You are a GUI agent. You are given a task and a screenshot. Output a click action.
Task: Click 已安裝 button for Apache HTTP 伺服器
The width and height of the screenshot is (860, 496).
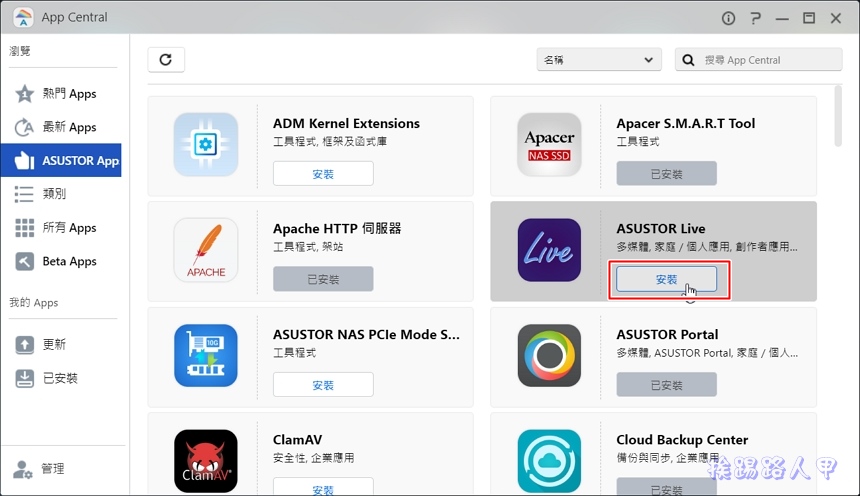click(323, 279)
